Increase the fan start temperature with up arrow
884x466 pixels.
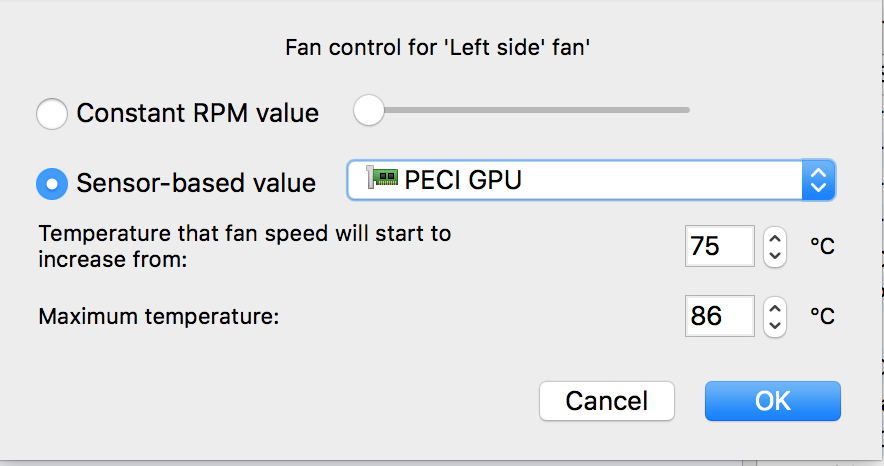(x=775, y=238)
